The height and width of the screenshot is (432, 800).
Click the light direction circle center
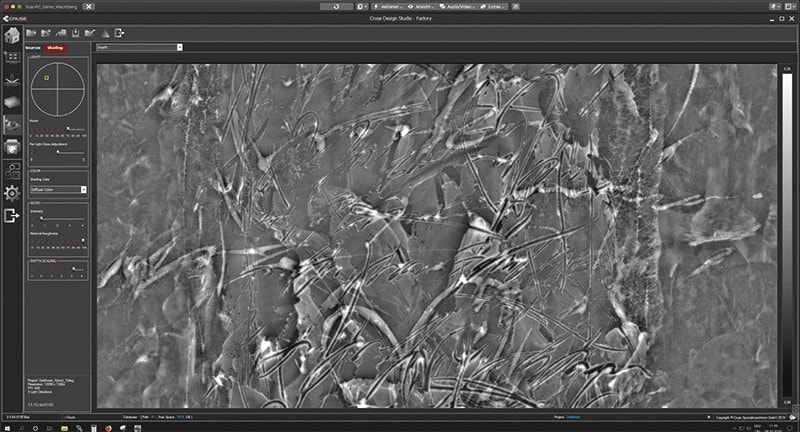point(58,89)
